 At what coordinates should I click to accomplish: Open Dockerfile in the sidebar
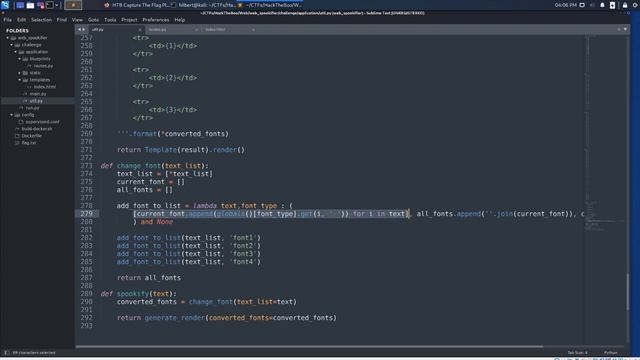[x=31, y=136]
